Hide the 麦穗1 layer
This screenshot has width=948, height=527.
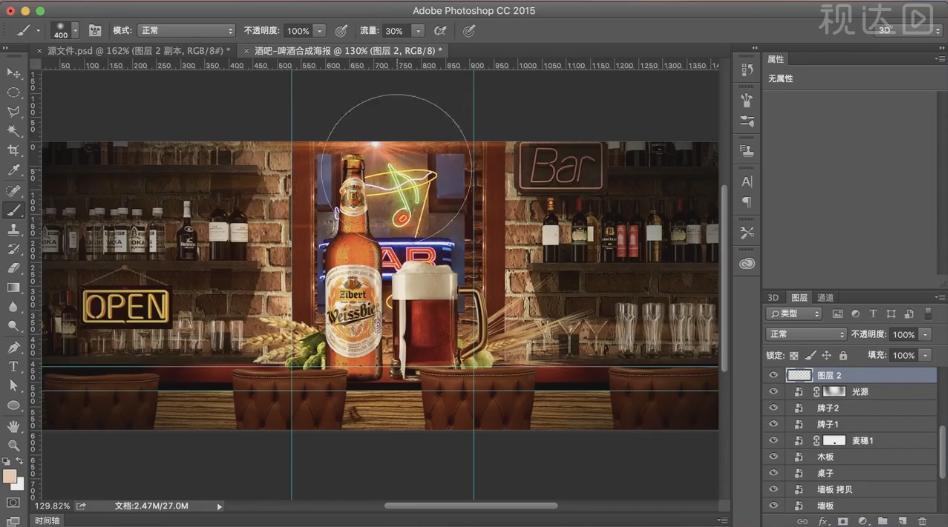[x=773, y=441]
